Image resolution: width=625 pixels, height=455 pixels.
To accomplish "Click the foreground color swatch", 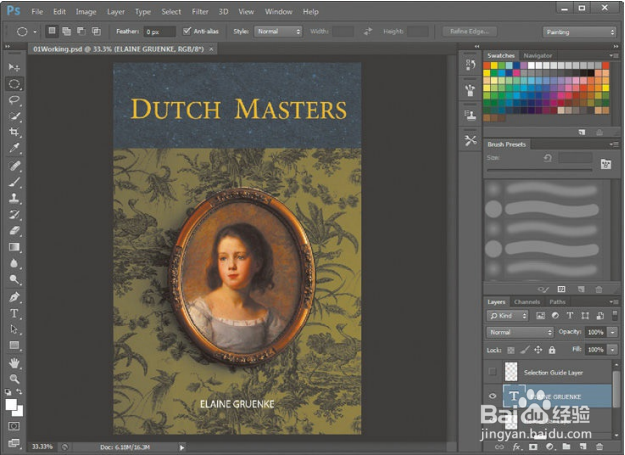I will pos(11,404).
